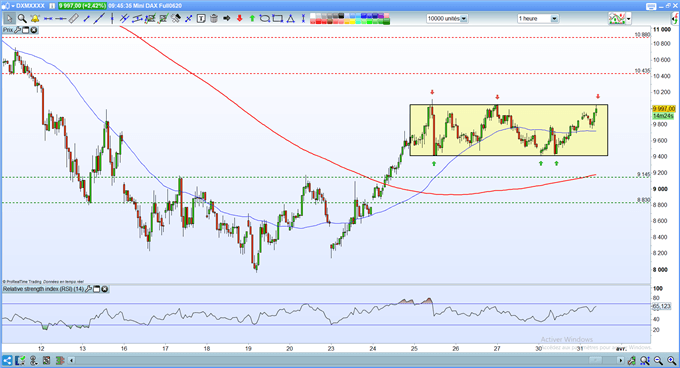Open the DXMXXXX instrument dropdown arrow
Screen dimensions: 680x368
pyautogui.click(x=13, y=6)
